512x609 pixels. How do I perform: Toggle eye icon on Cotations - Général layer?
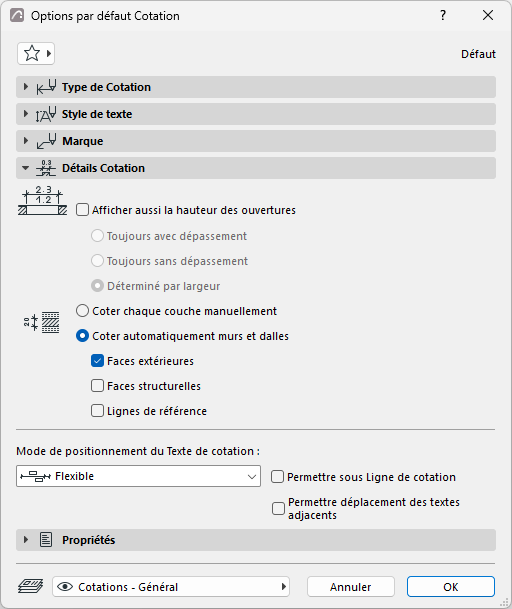pos(65,586)
